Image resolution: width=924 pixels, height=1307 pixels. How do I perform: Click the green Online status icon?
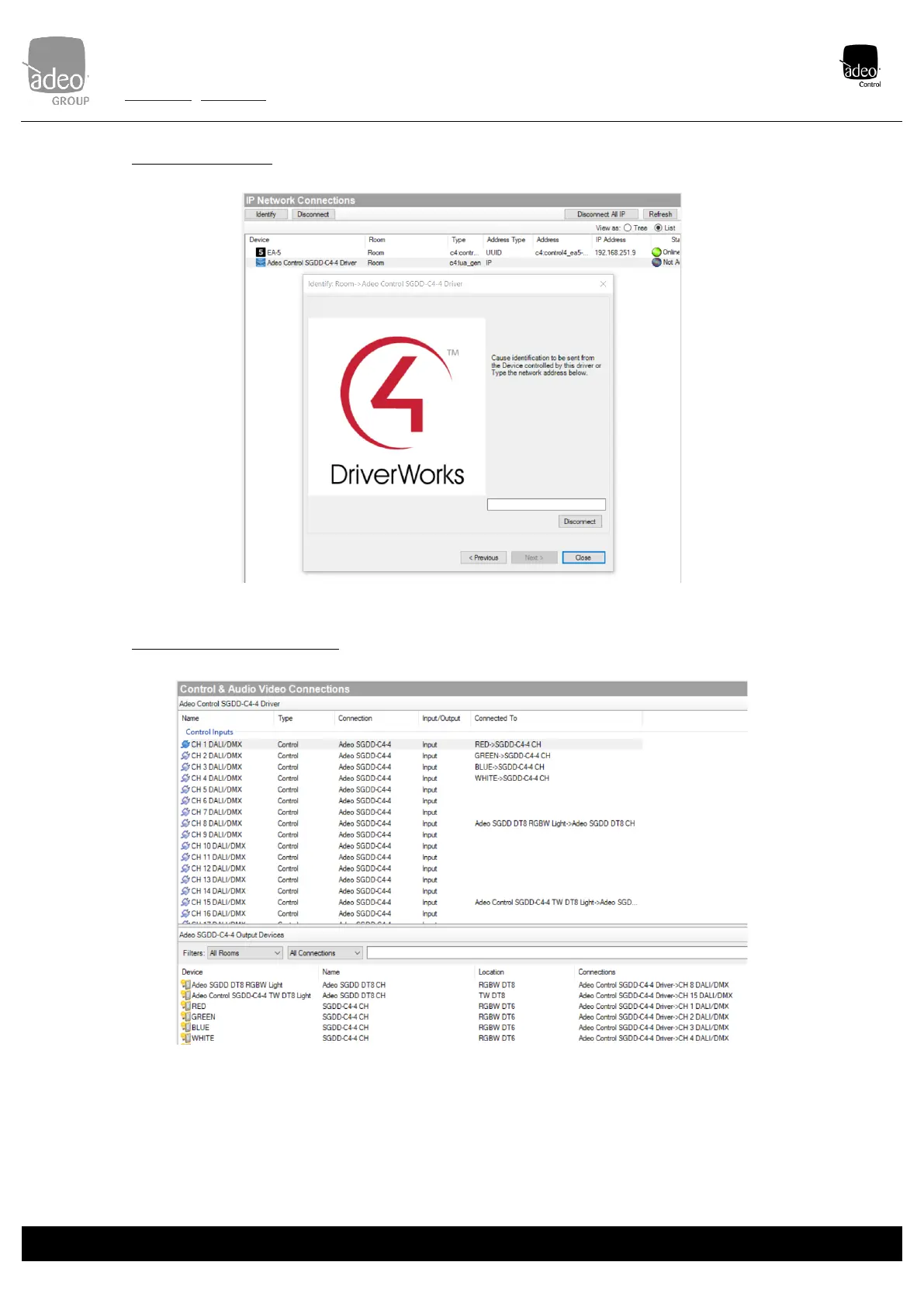[x=656, y=252]
